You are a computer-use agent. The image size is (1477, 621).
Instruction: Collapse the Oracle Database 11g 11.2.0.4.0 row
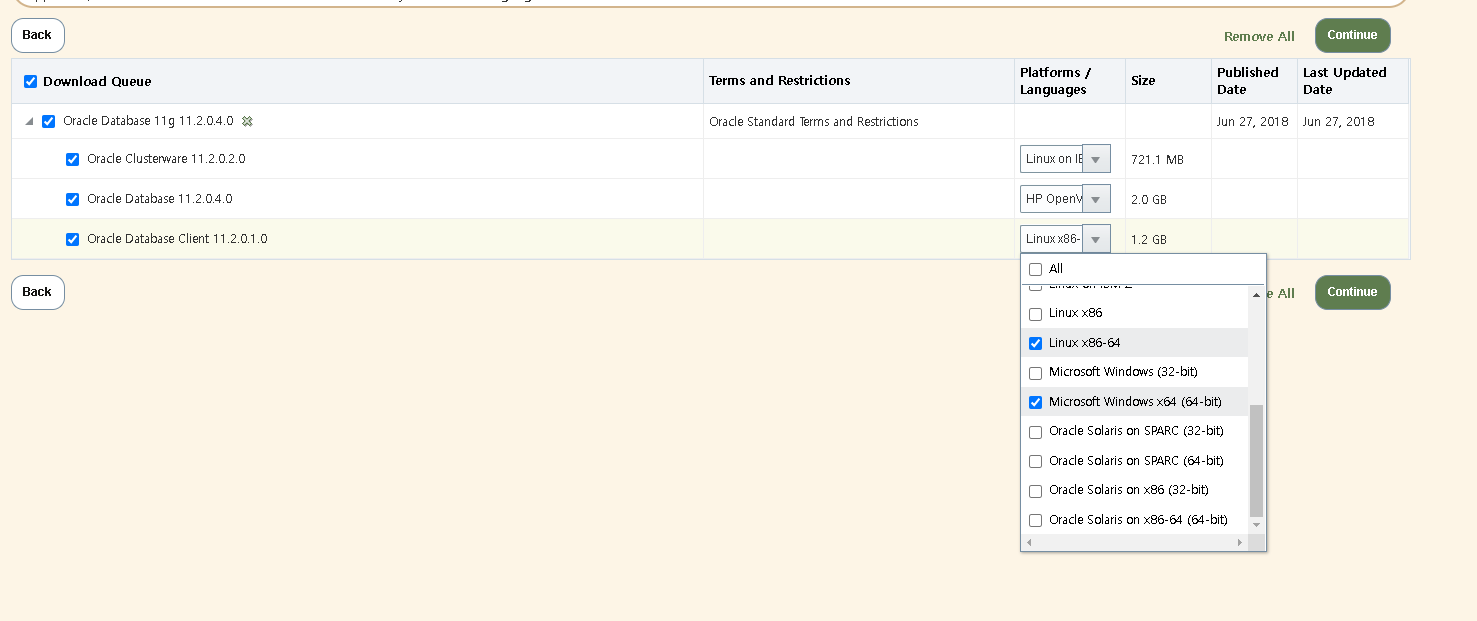click(x=29, y=121)
